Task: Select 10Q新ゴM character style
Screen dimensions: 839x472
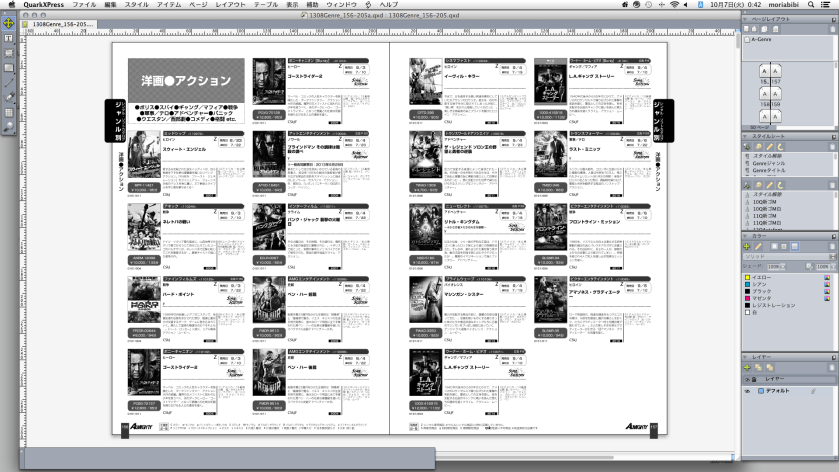Action: [767, 202]
